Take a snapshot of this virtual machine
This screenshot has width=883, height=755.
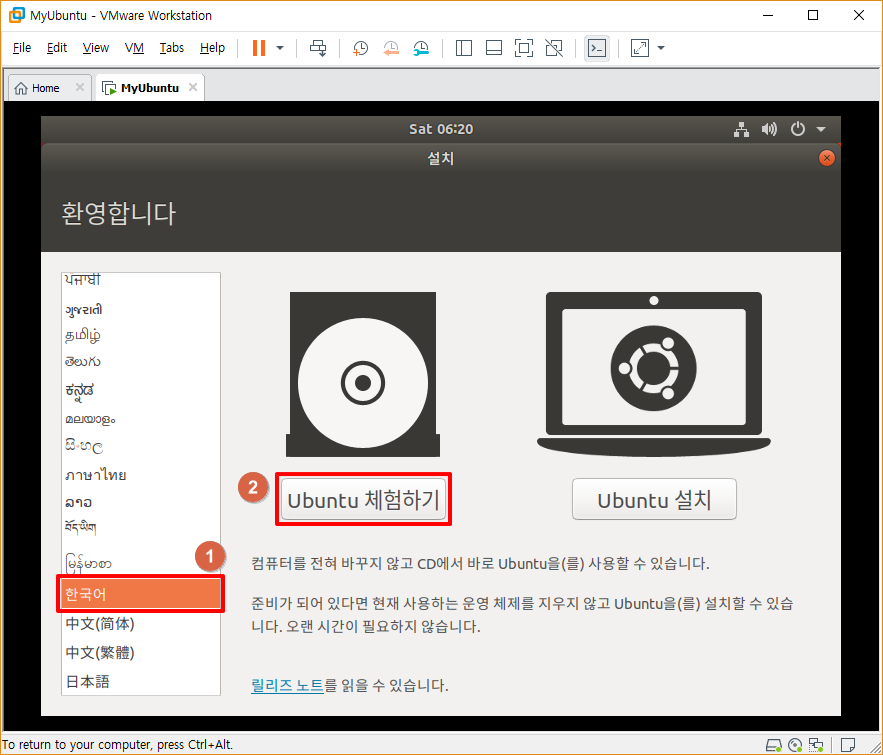tap(360, 48)
